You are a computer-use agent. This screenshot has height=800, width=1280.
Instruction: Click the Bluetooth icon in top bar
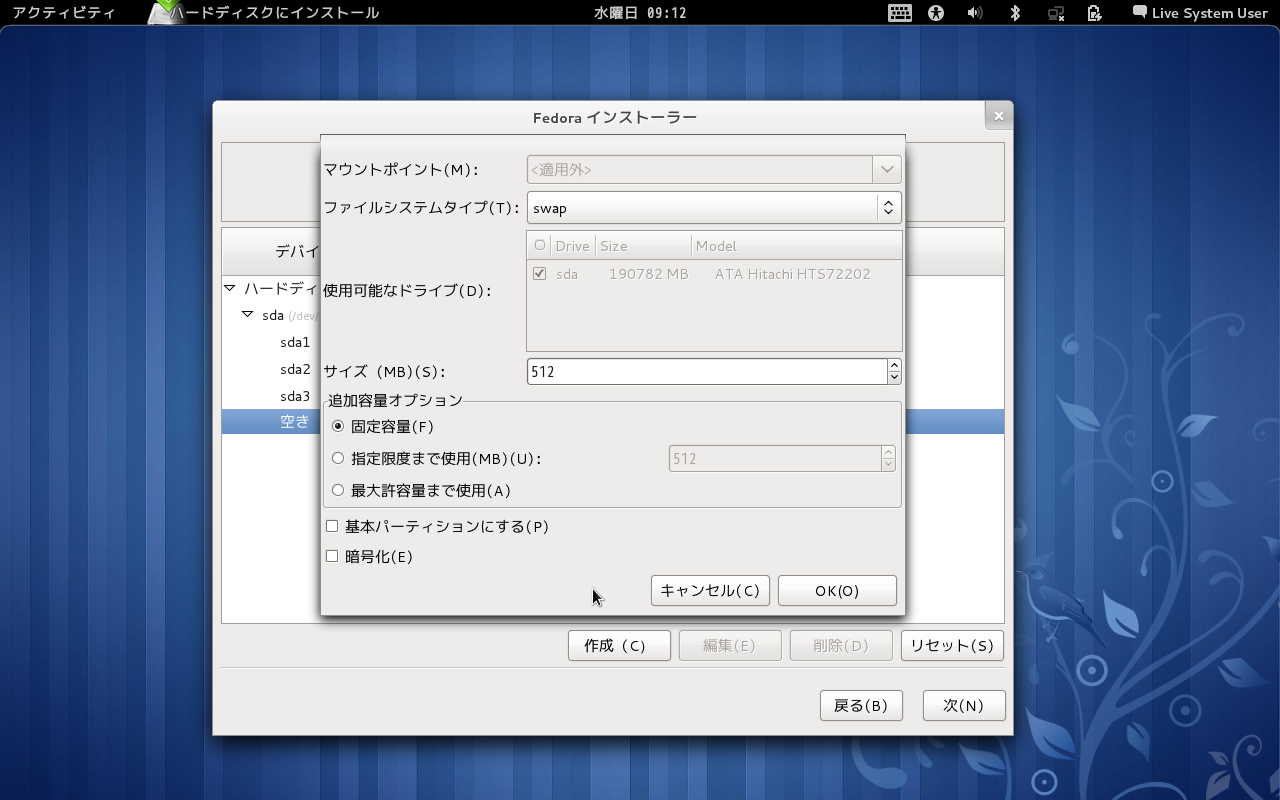tap(1015, 13)
